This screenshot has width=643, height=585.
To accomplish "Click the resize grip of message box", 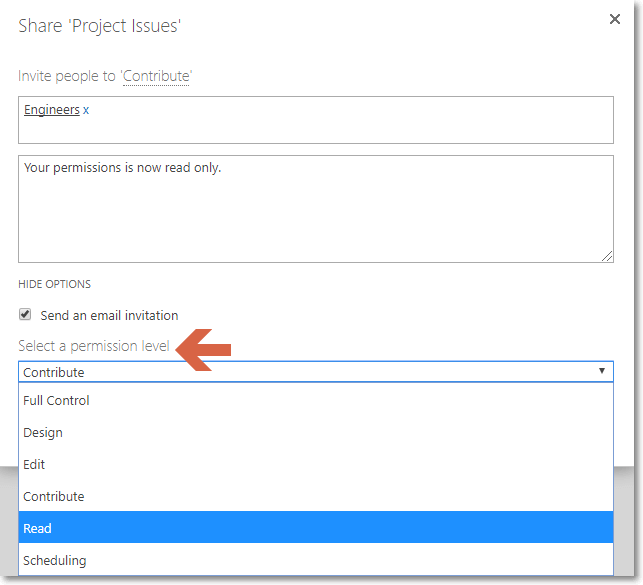I will 607,256.
